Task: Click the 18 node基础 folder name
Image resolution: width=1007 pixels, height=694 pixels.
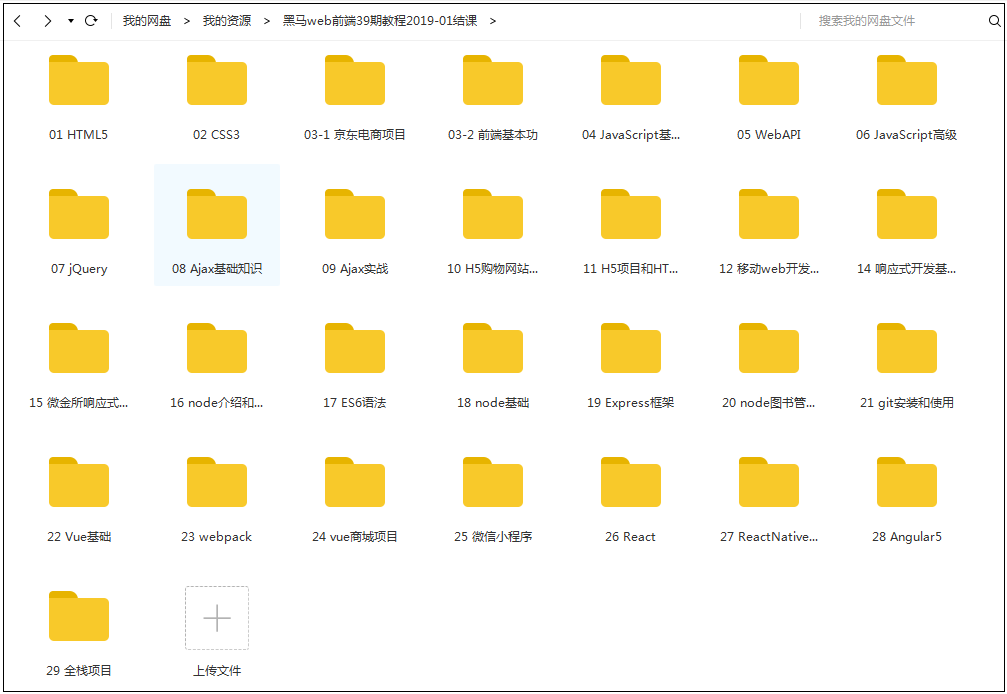Action: pyautogui.click(x=493, y=403)
